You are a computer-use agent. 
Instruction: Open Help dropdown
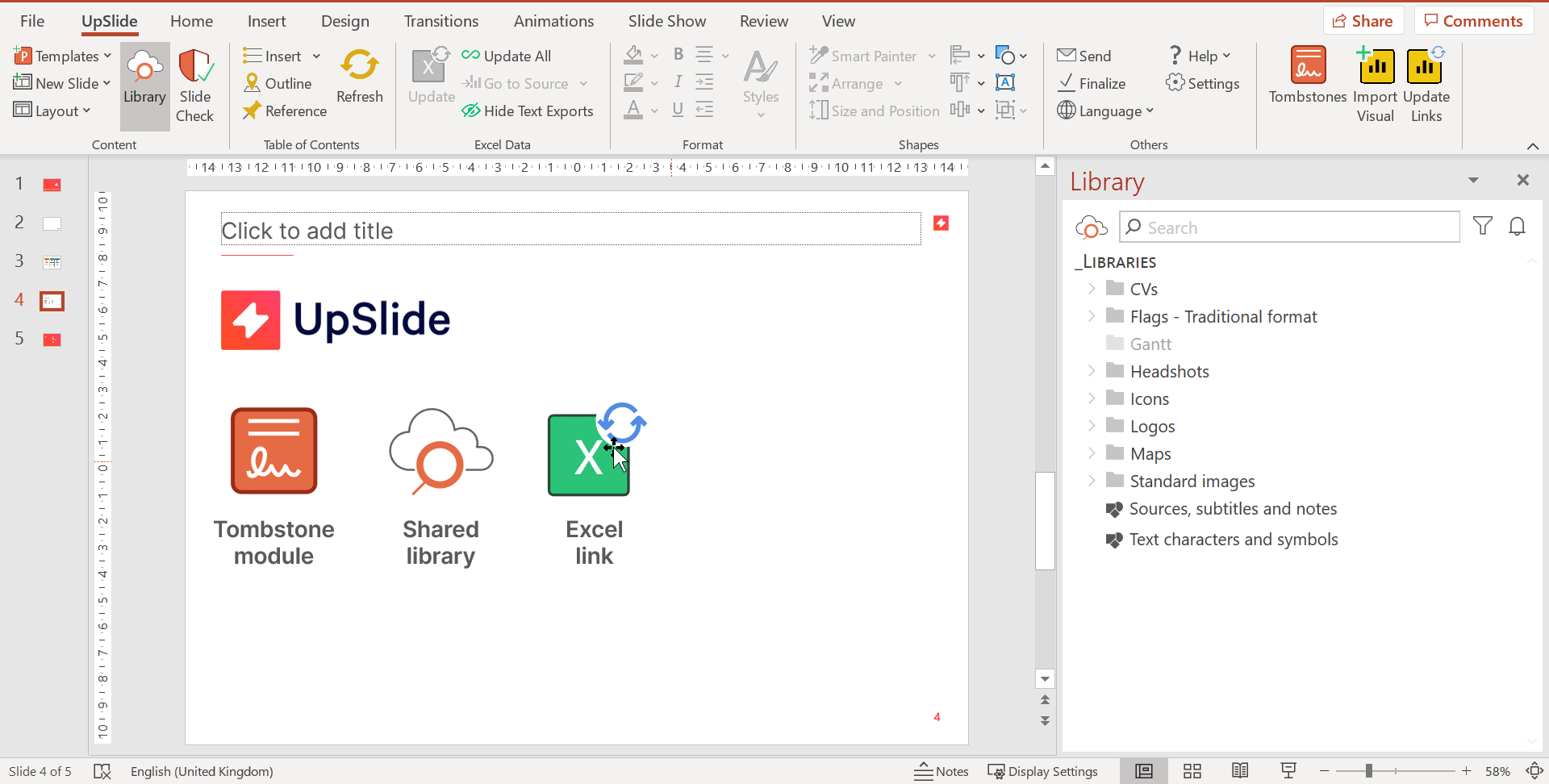(x=1200, y=56)
